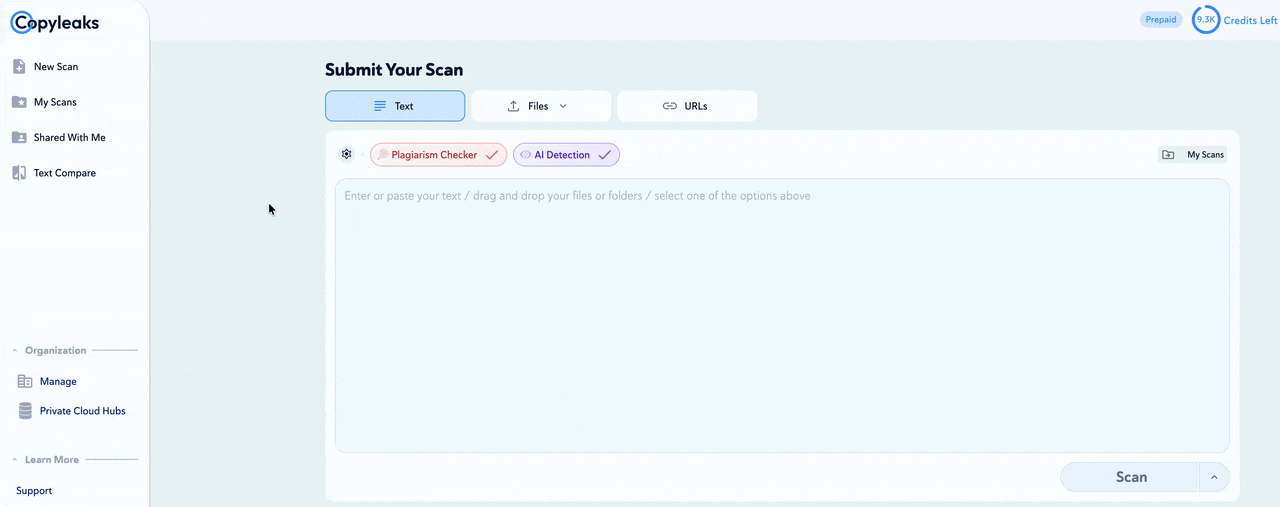Click the Scan button
This screenshot has width=1280, height=507.
pos(1129,477)
